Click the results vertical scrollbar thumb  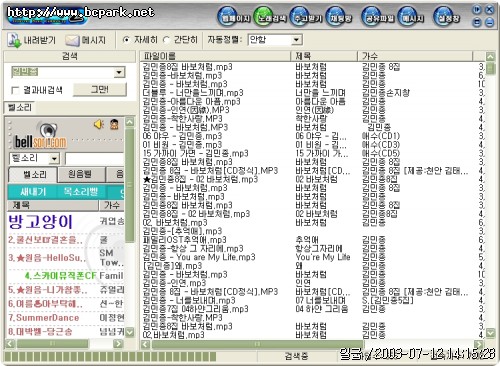490,68
